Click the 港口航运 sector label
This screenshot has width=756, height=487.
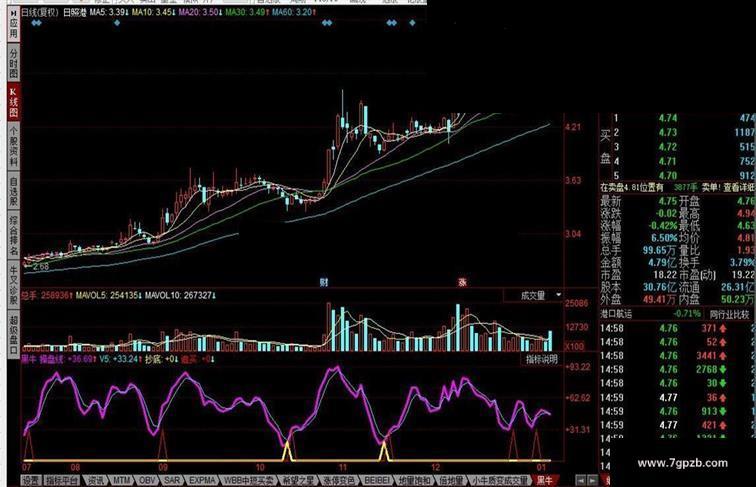tap(616, 314)
